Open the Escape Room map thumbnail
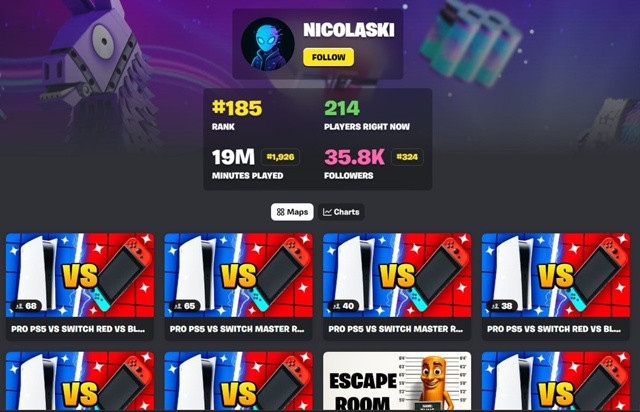Viewport: 640px width, 412px height. 397,381
